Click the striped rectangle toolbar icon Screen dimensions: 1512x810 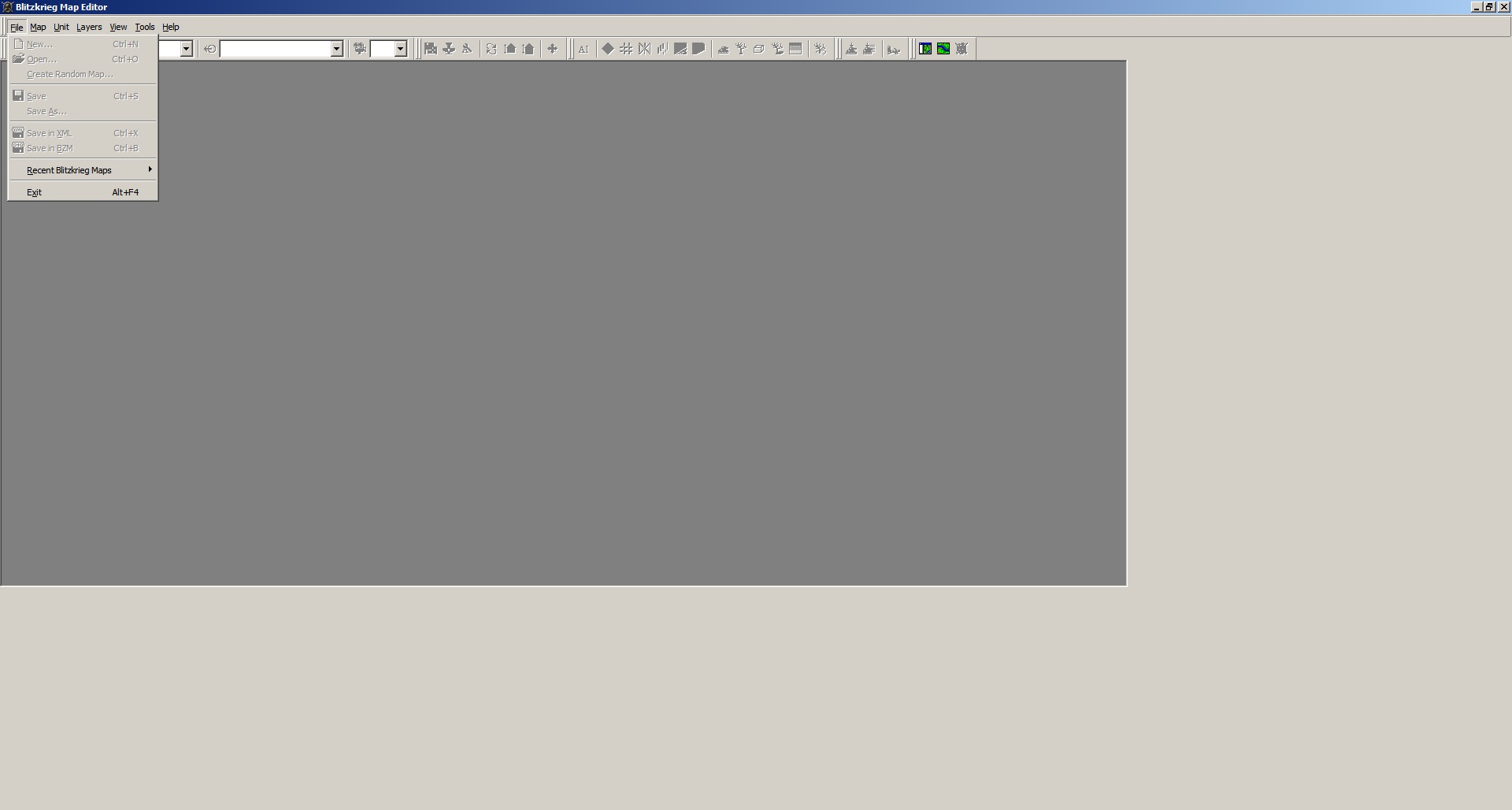coord(795,49)
